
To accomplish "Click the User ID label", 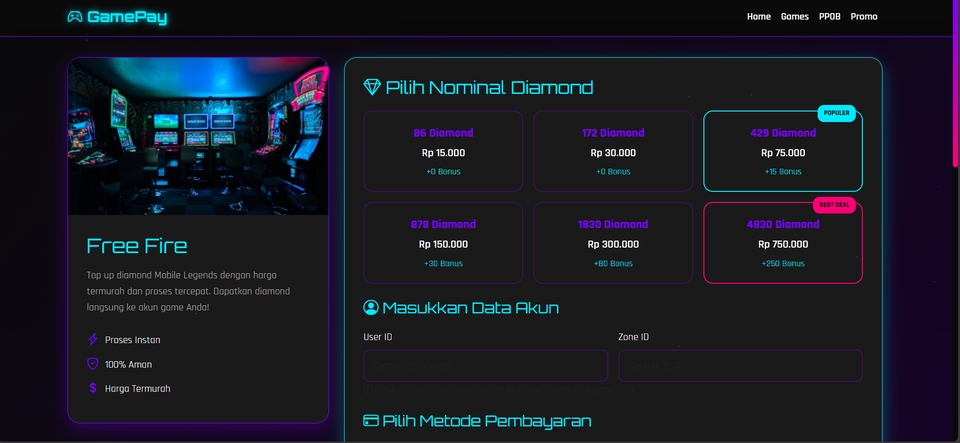I will (x=378, y=337).
